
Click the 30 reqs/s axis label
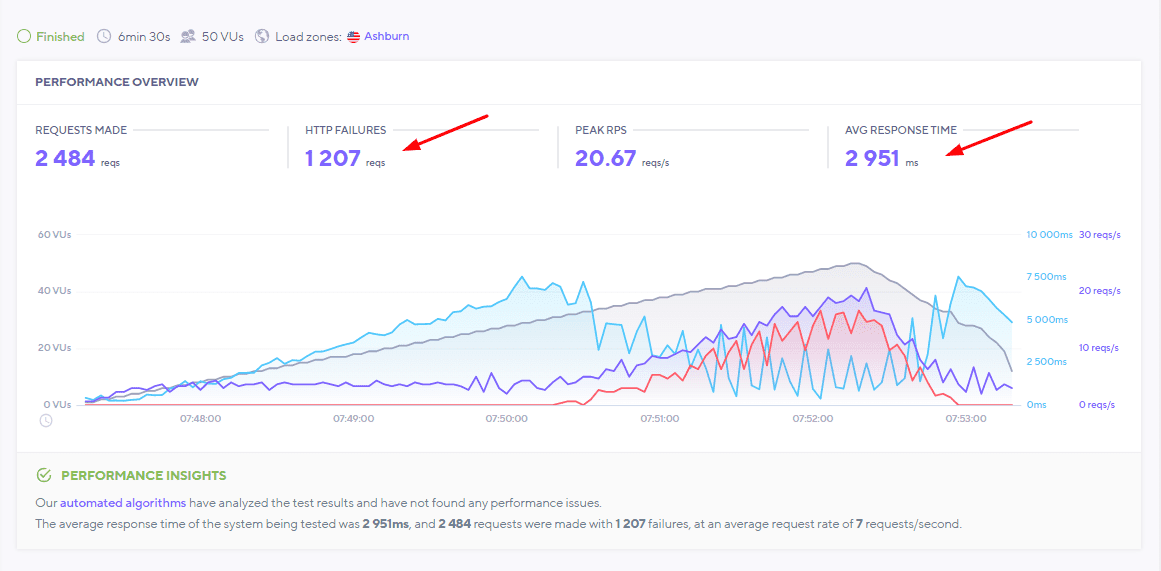point(1100,235)
